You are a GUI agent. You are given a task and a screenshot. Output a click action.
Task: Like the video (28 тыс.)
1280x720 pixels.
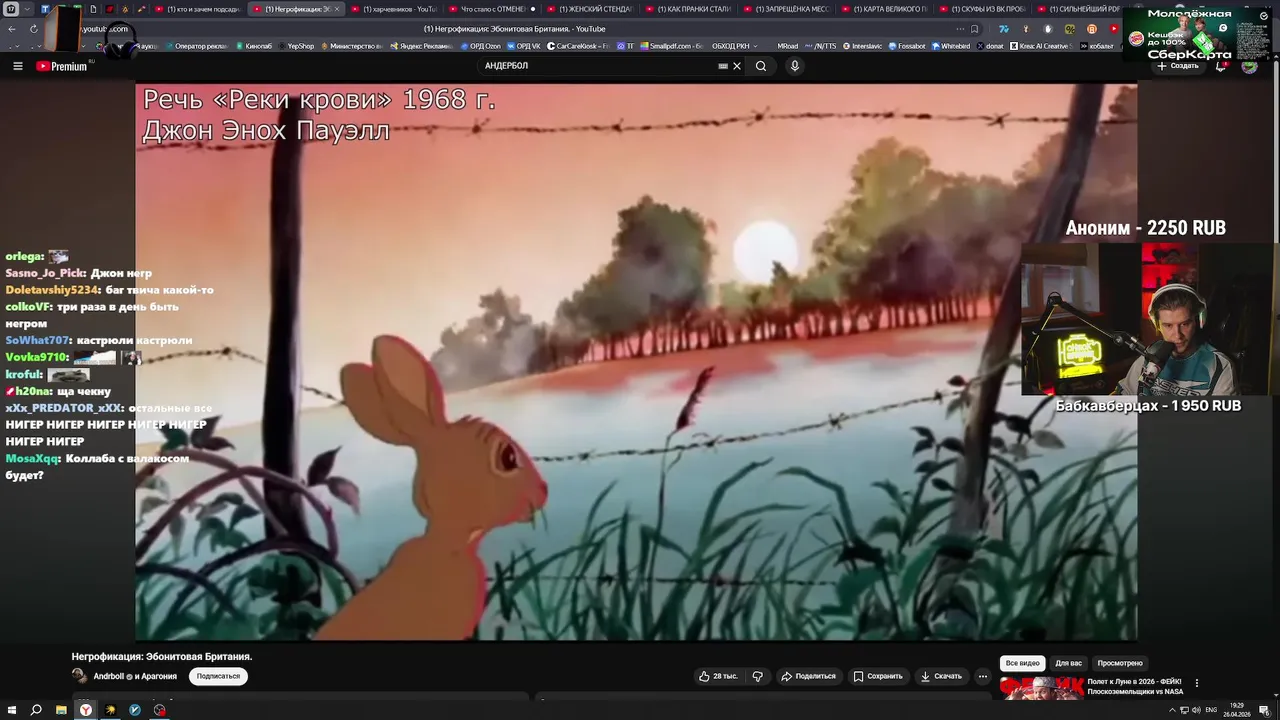point(718,676)
